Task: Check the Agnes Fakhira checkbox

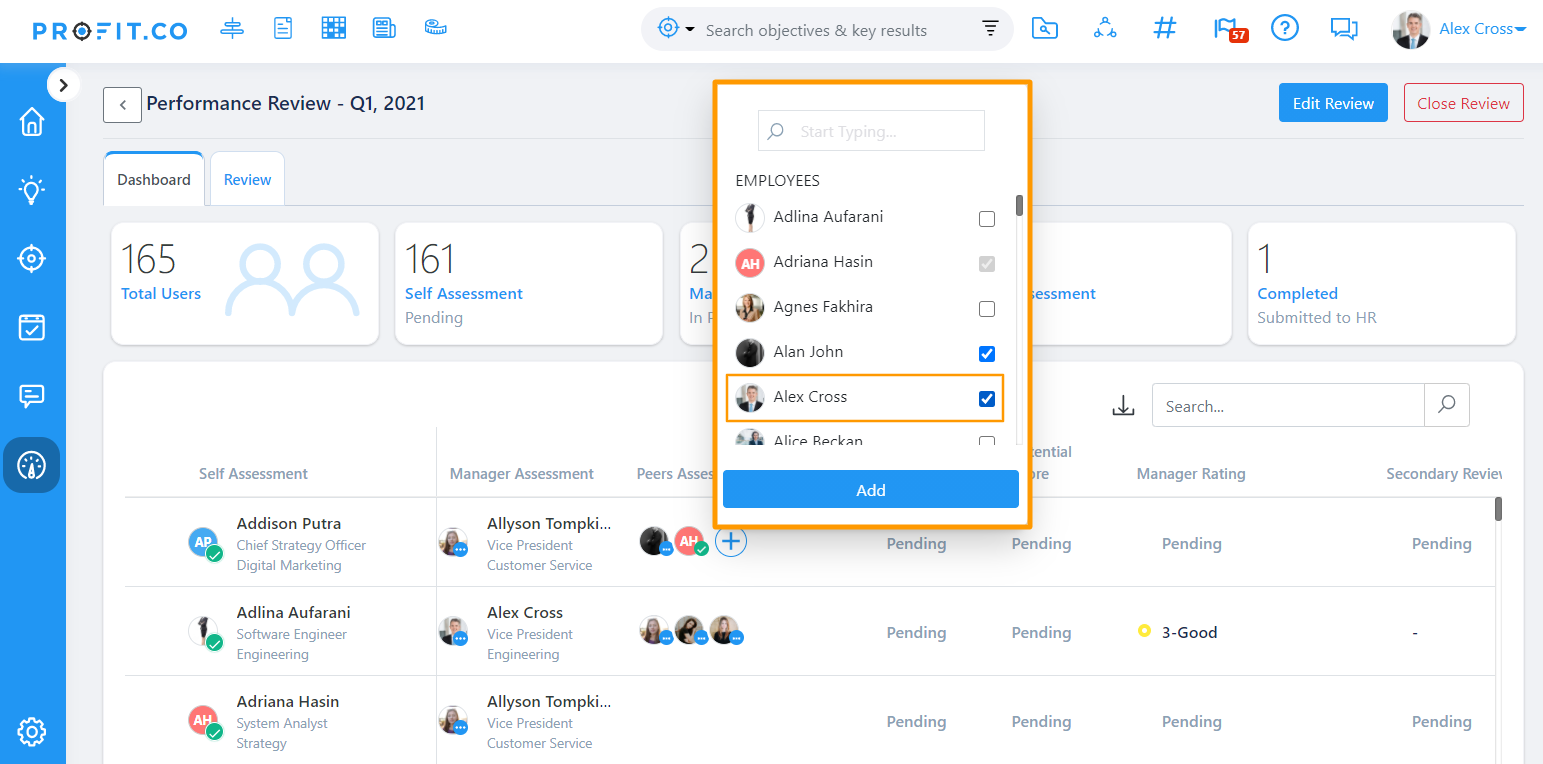Action: click(987, 309)
